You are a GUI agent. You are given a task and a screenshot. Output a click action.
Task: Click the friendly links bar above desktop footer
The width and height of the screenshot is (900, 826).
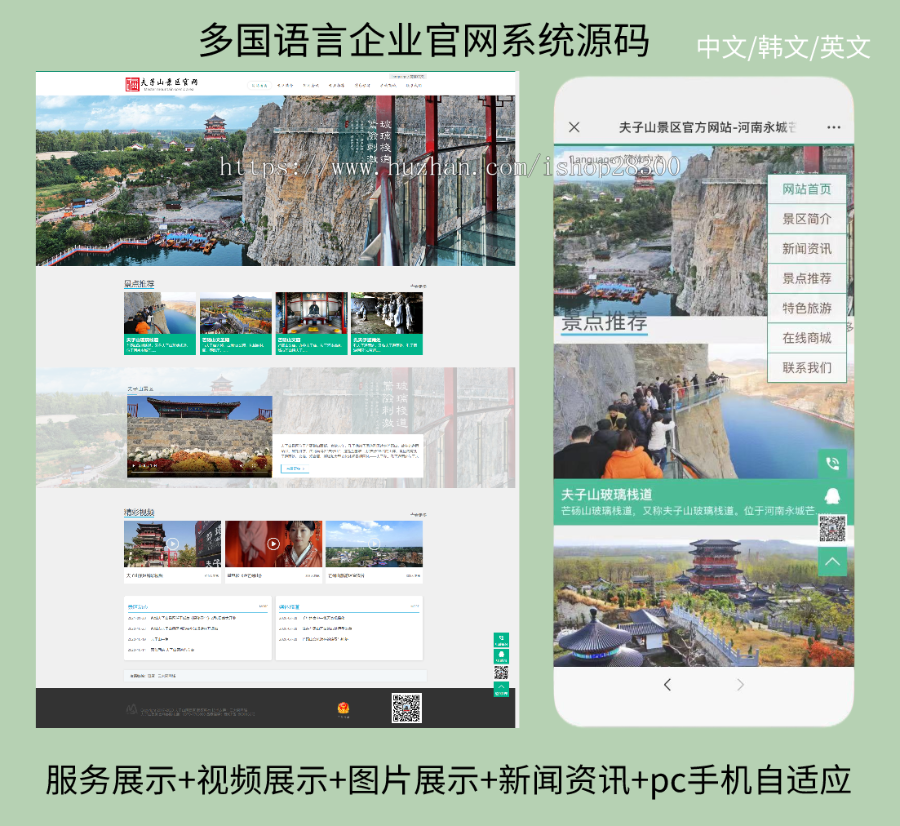[275, 676]
